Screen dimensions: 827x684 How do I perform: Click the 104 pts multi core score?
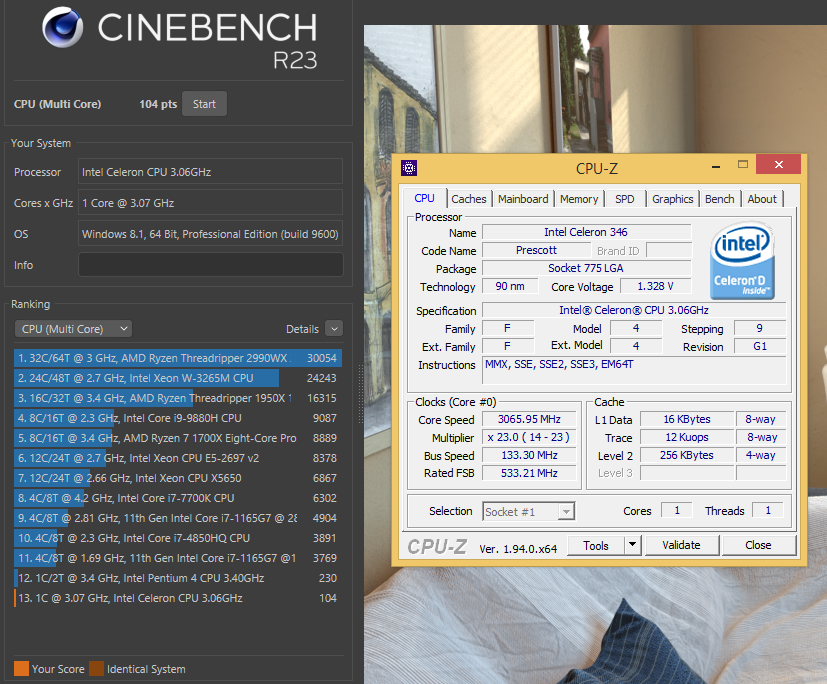[x=158, y=104]
